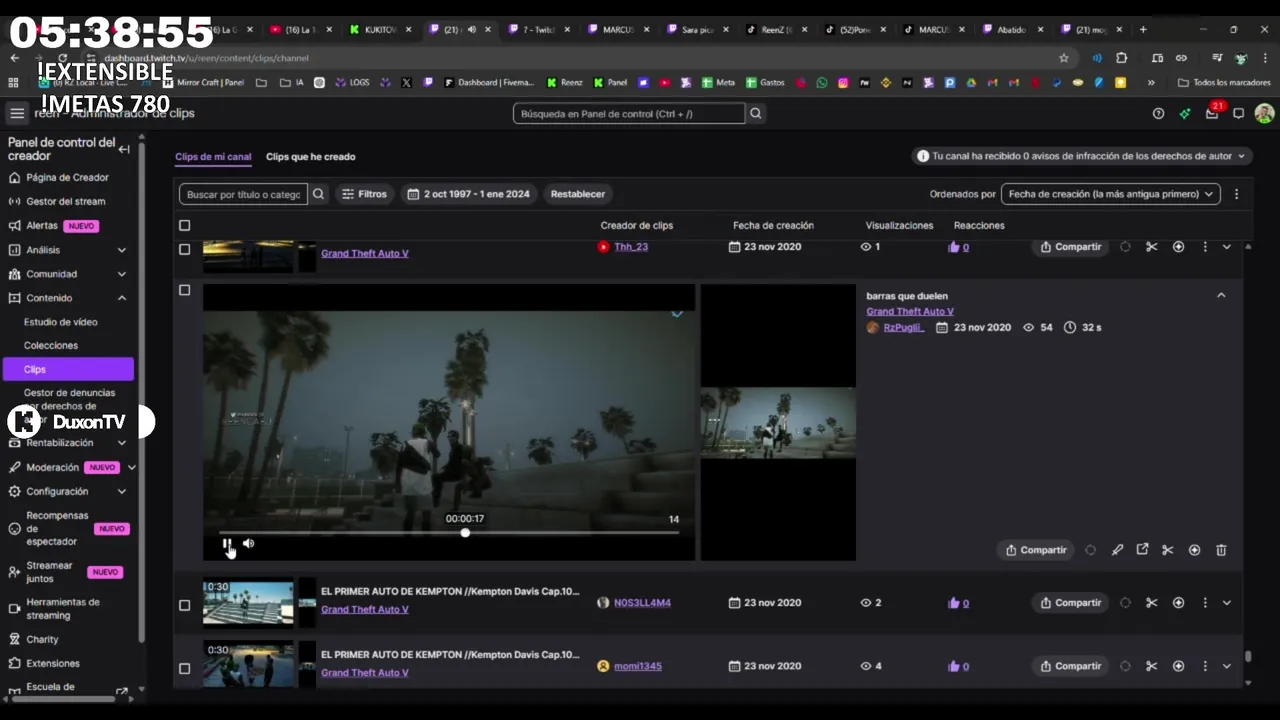Click scissors icon in Thh_23 clip row
This screenshot has width=1280, height=720.
click(1151, 247)
